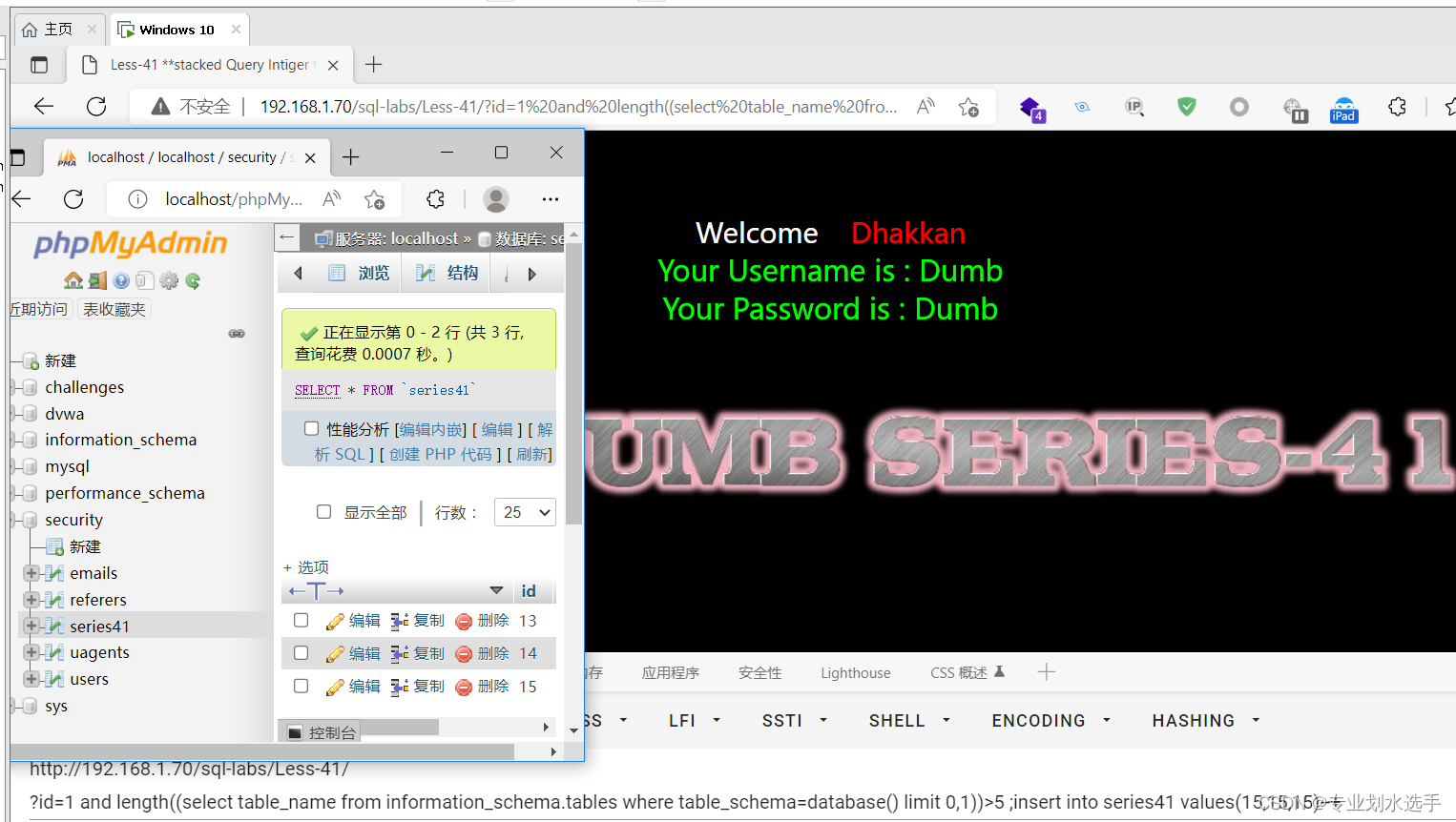Viewport: 1456px width, 822px height.
Task: Enable the 性能分析 profiling checkbox
Action: coord(311,429)
